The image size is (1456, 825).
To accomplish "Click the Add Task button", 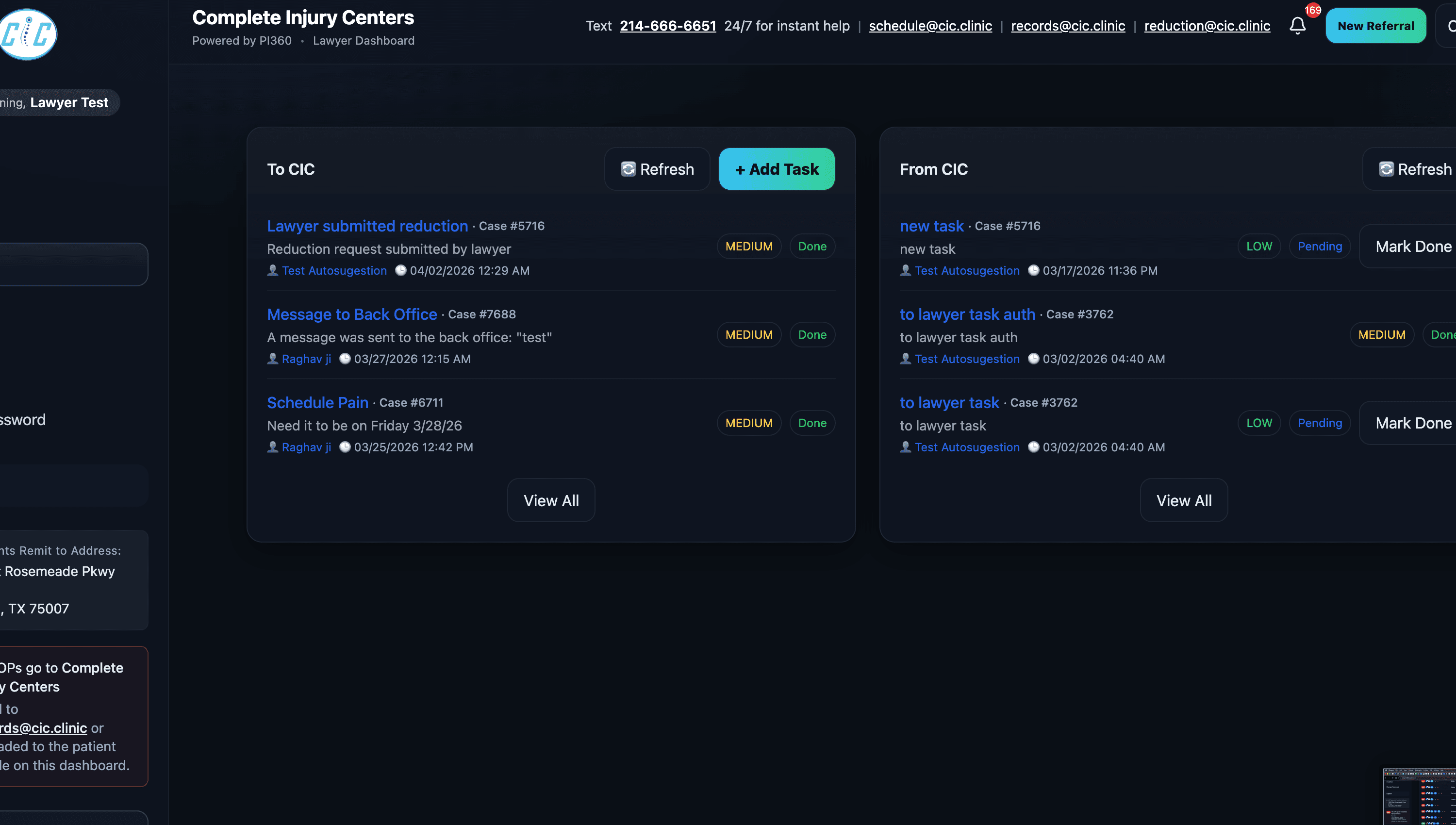I will [776, 169].
